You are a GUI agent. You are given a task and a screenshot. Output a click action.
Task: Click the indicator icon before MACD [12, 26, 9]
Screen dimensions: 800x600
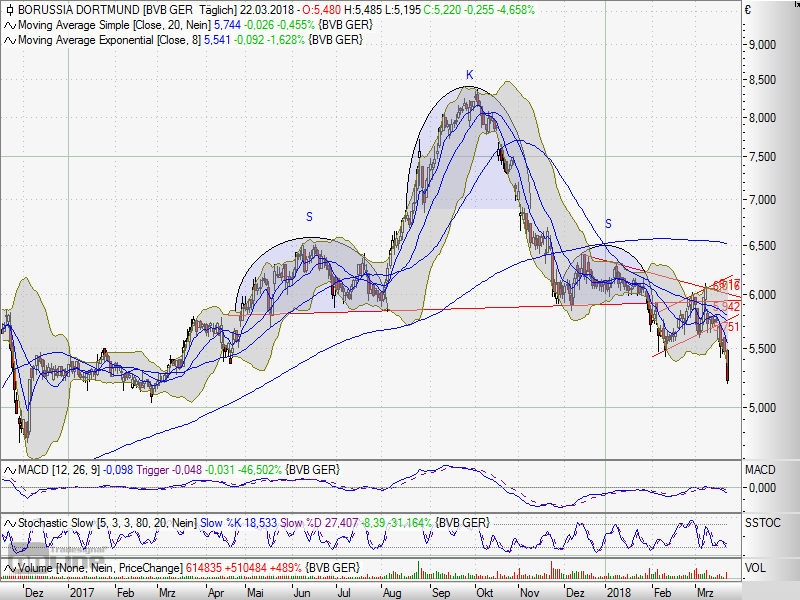(x=10, y=470)
